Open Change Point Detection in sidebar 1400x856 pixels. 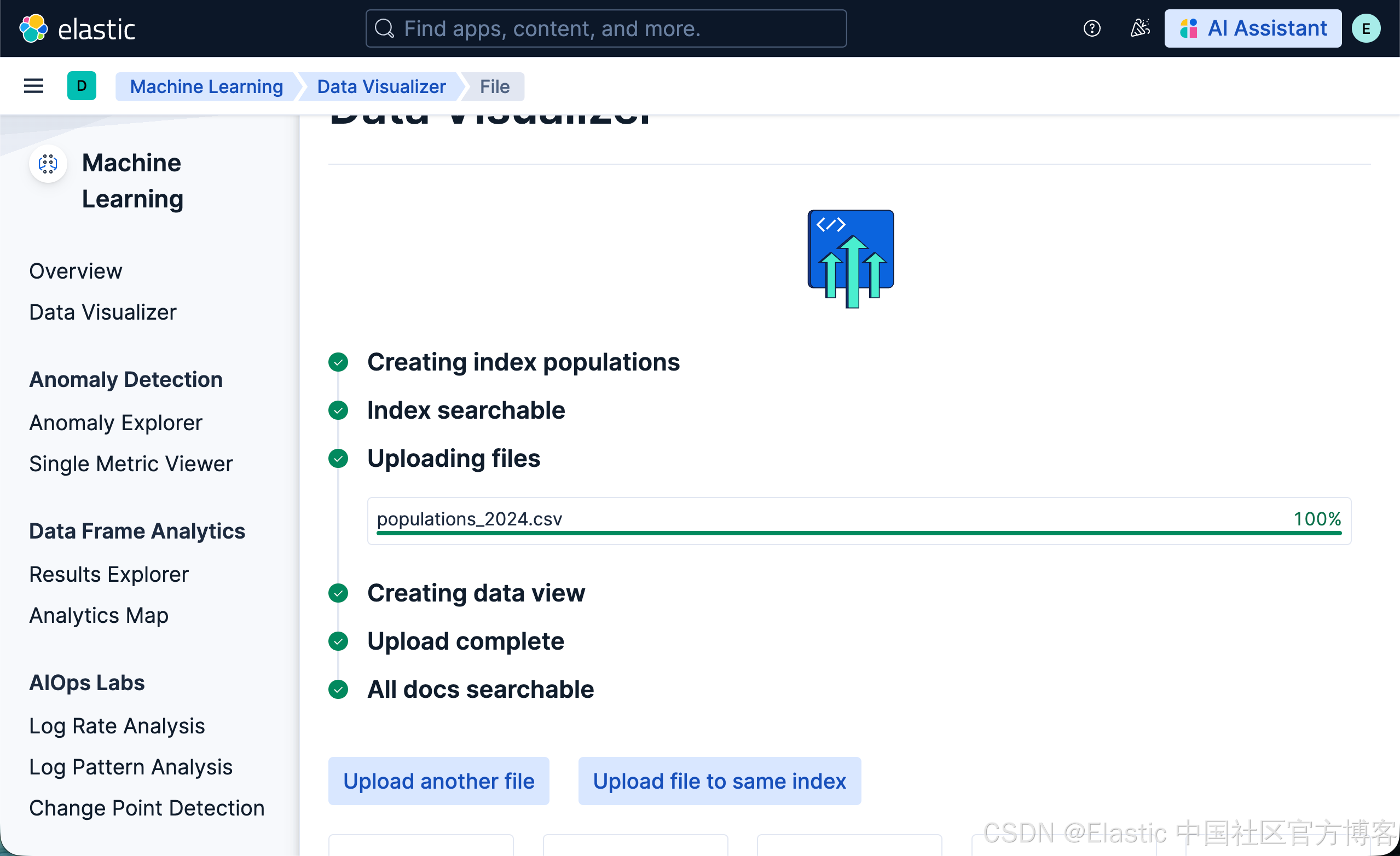(147, 808)
